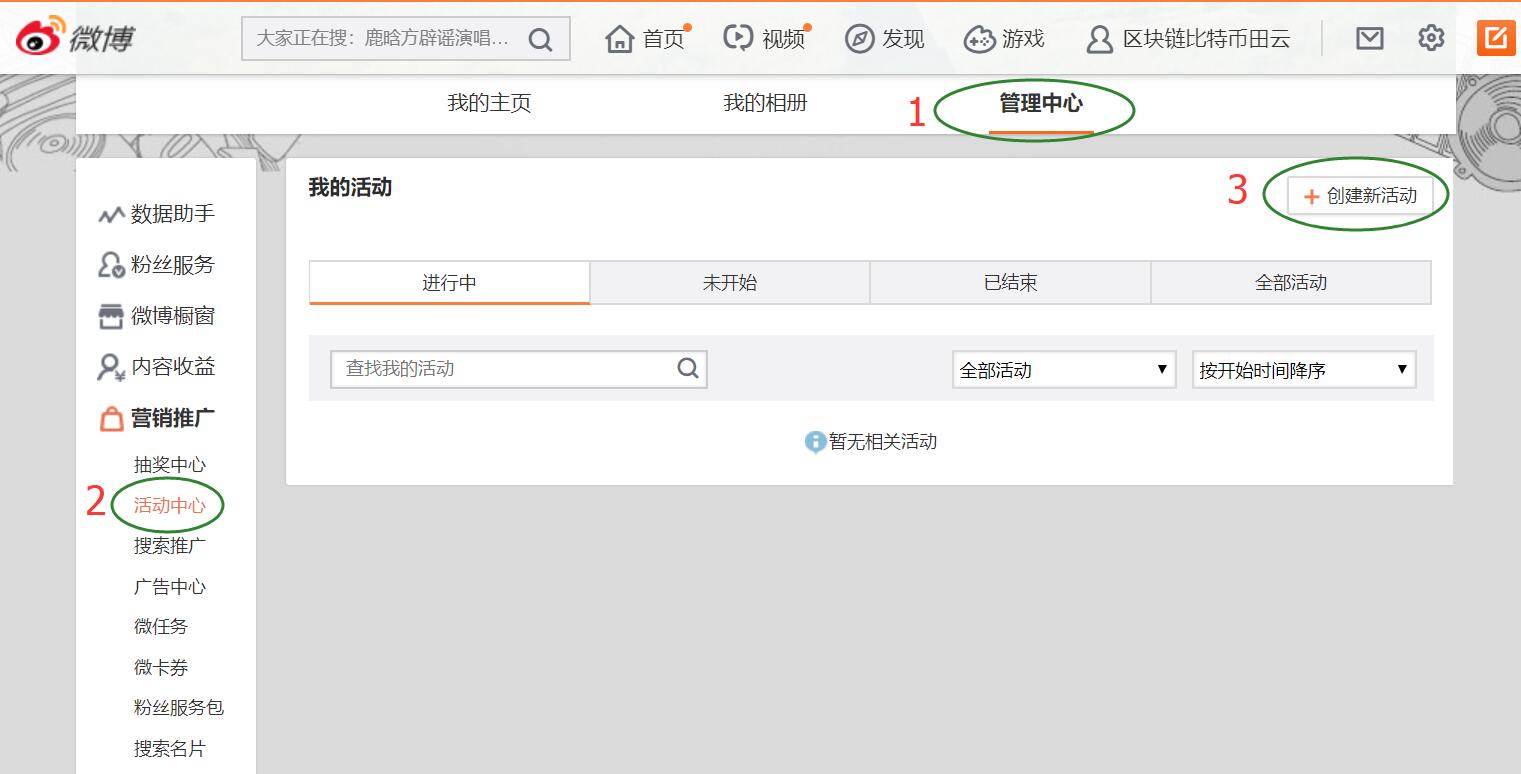Image resolution: width=1521 pixels, height=774 pixels.
Task: Click the 营销推广 sidebar heading
Action: [173, 418]
